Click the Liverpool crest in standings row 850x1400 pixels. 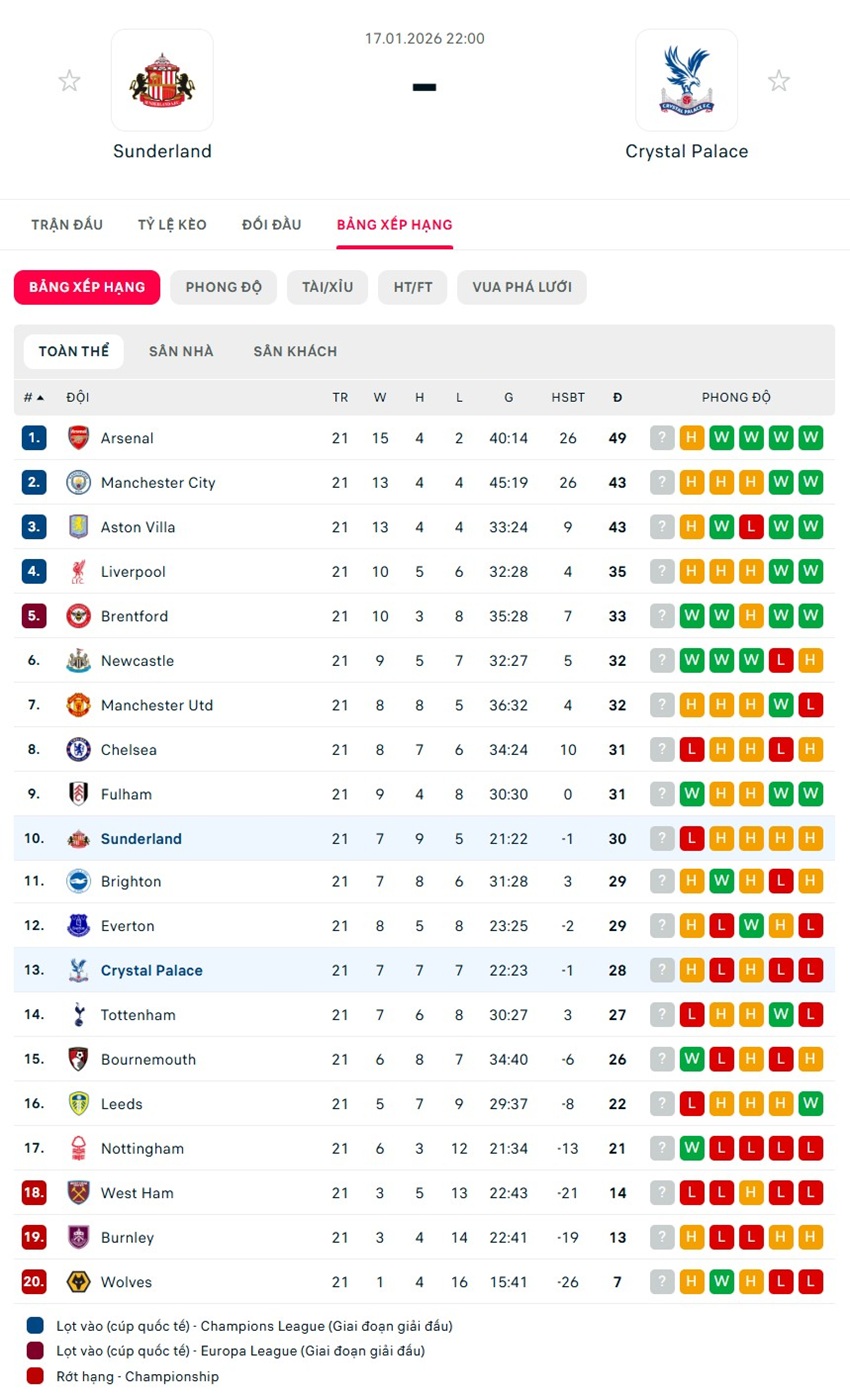click(x=78, y=572)
